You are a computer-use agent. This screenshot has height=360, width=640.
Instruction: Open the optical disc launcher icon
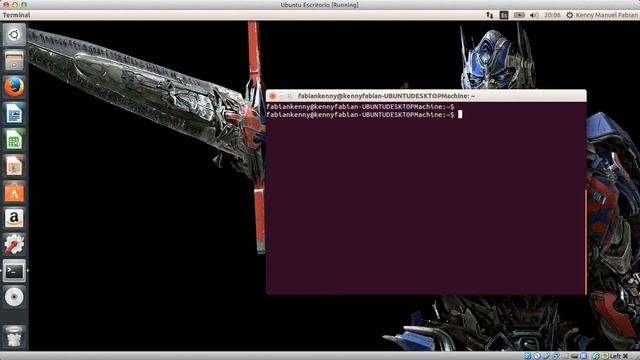pyautogui.click(x=14, y=297)
